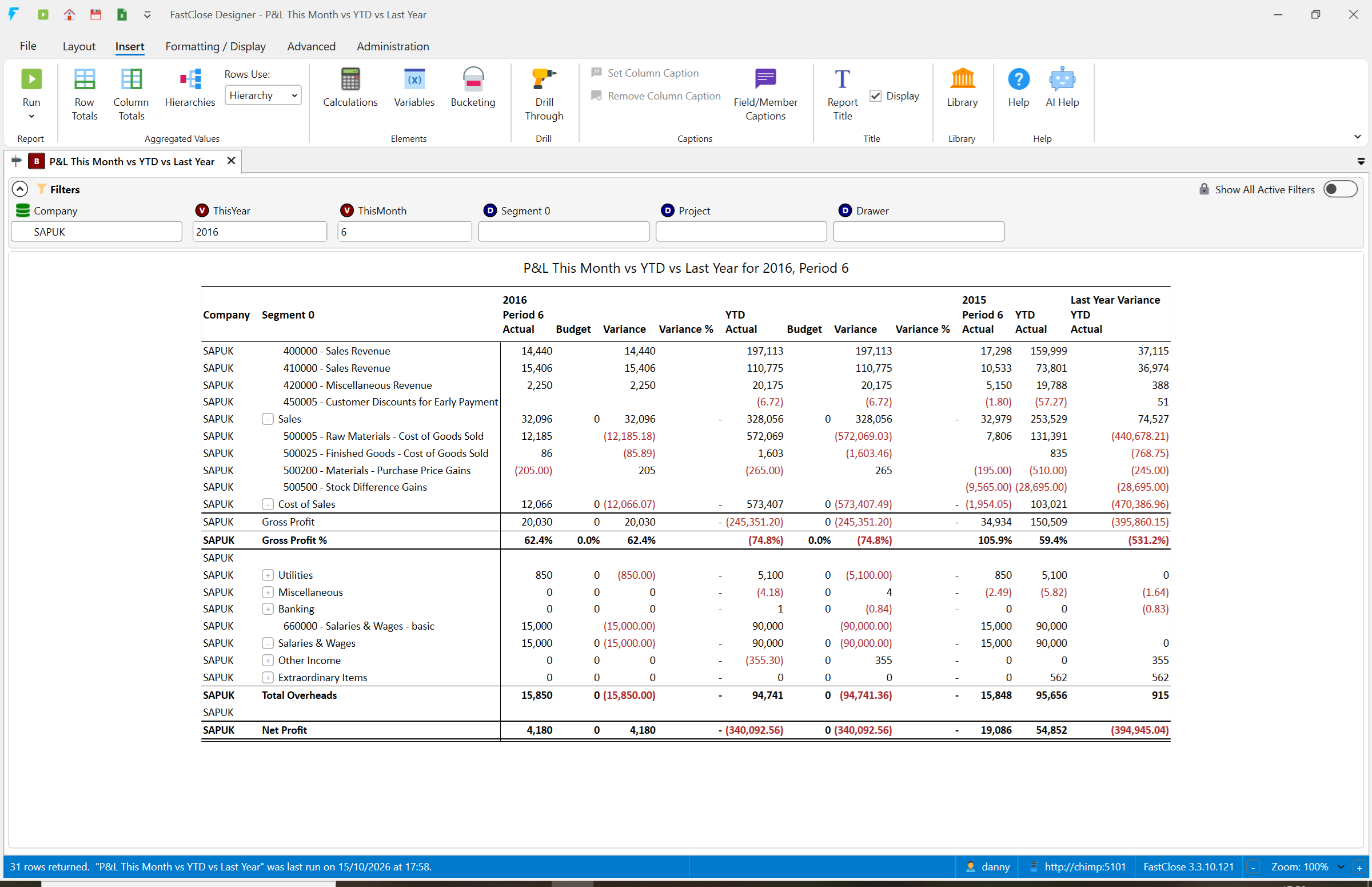This screenshot has width=1372, height=887.
Task: Select the P&L This Month vs YTD report tab
Action: pos(132,161)
